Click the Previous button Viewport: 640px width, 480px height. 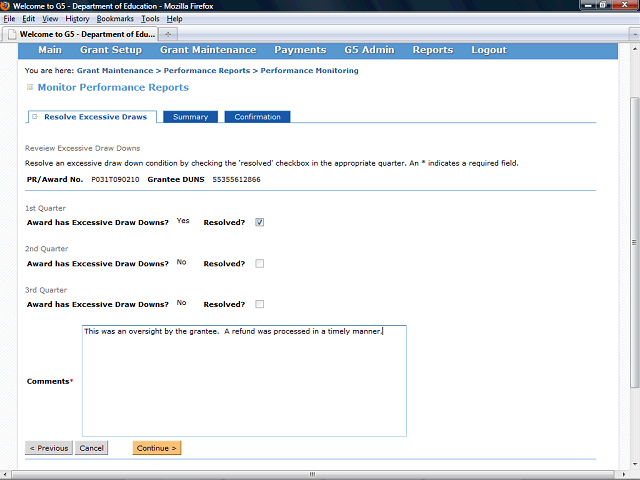click(49, 448)
